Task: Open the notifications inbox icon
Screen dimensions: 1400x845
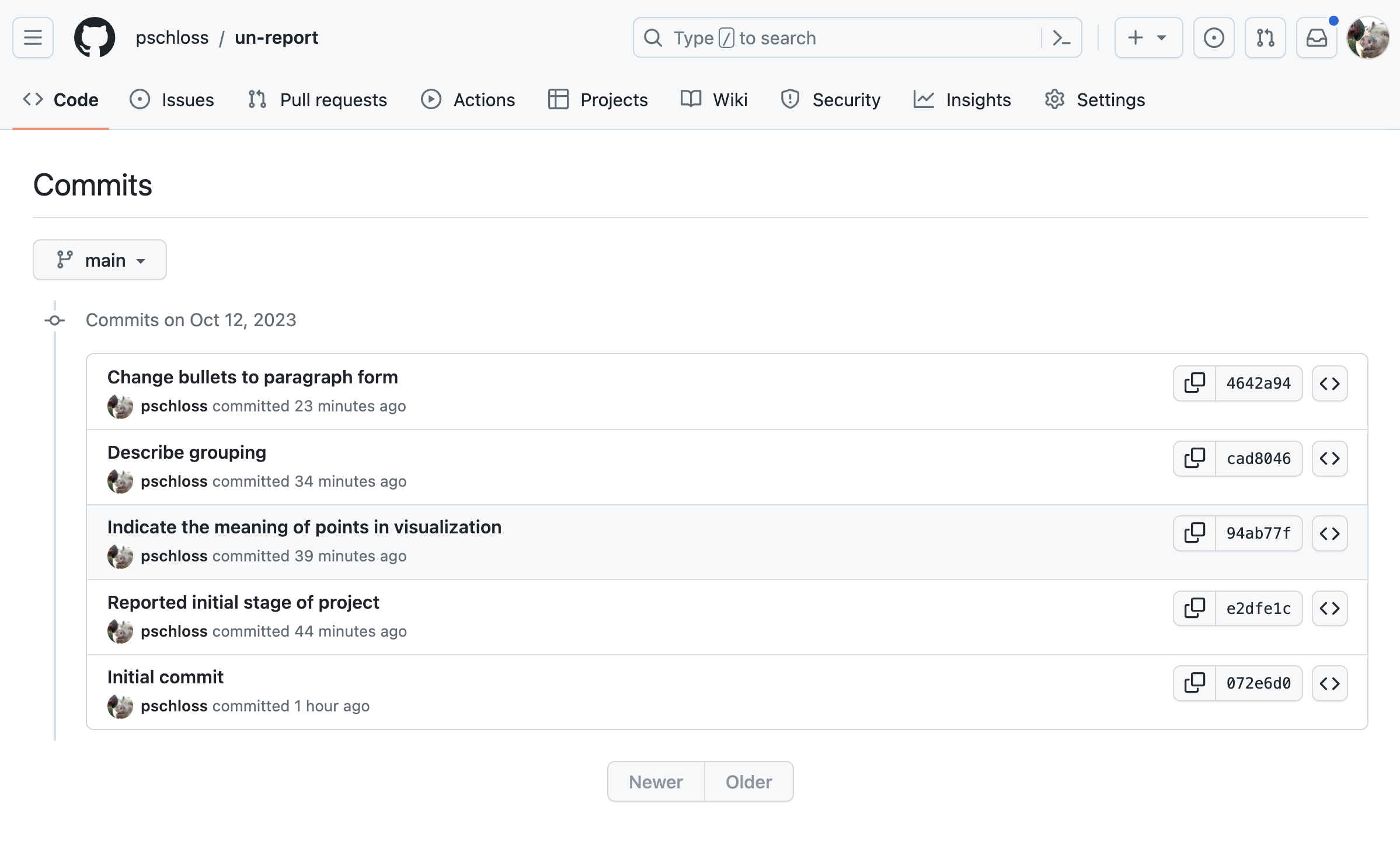Action: point(1316,38)
